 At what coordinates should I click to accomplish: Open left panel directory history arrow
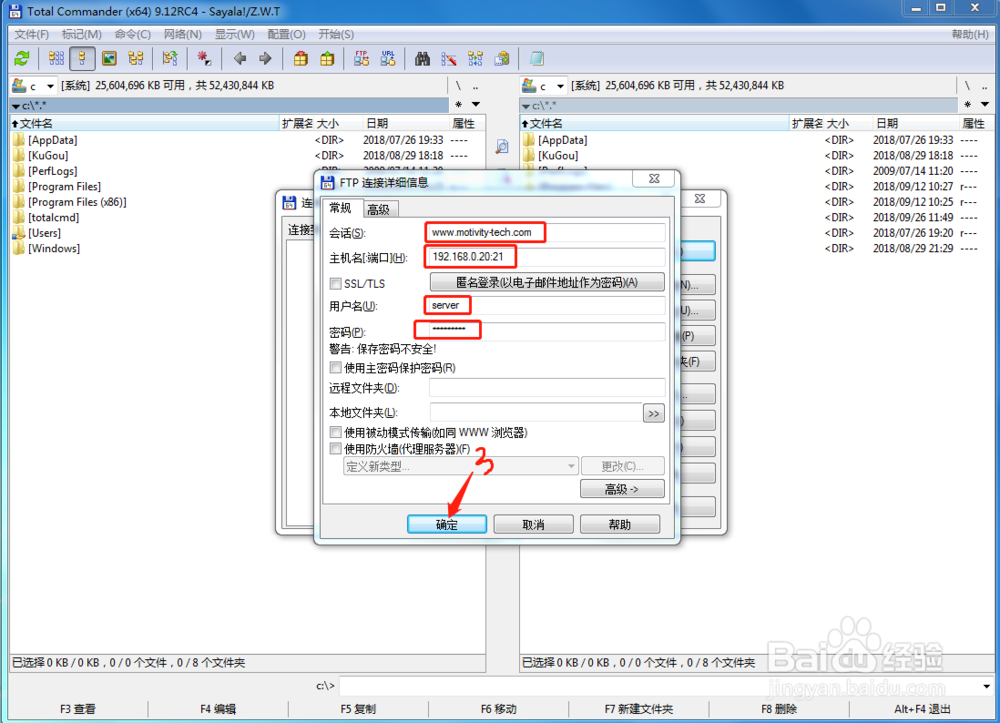(476, 104)
